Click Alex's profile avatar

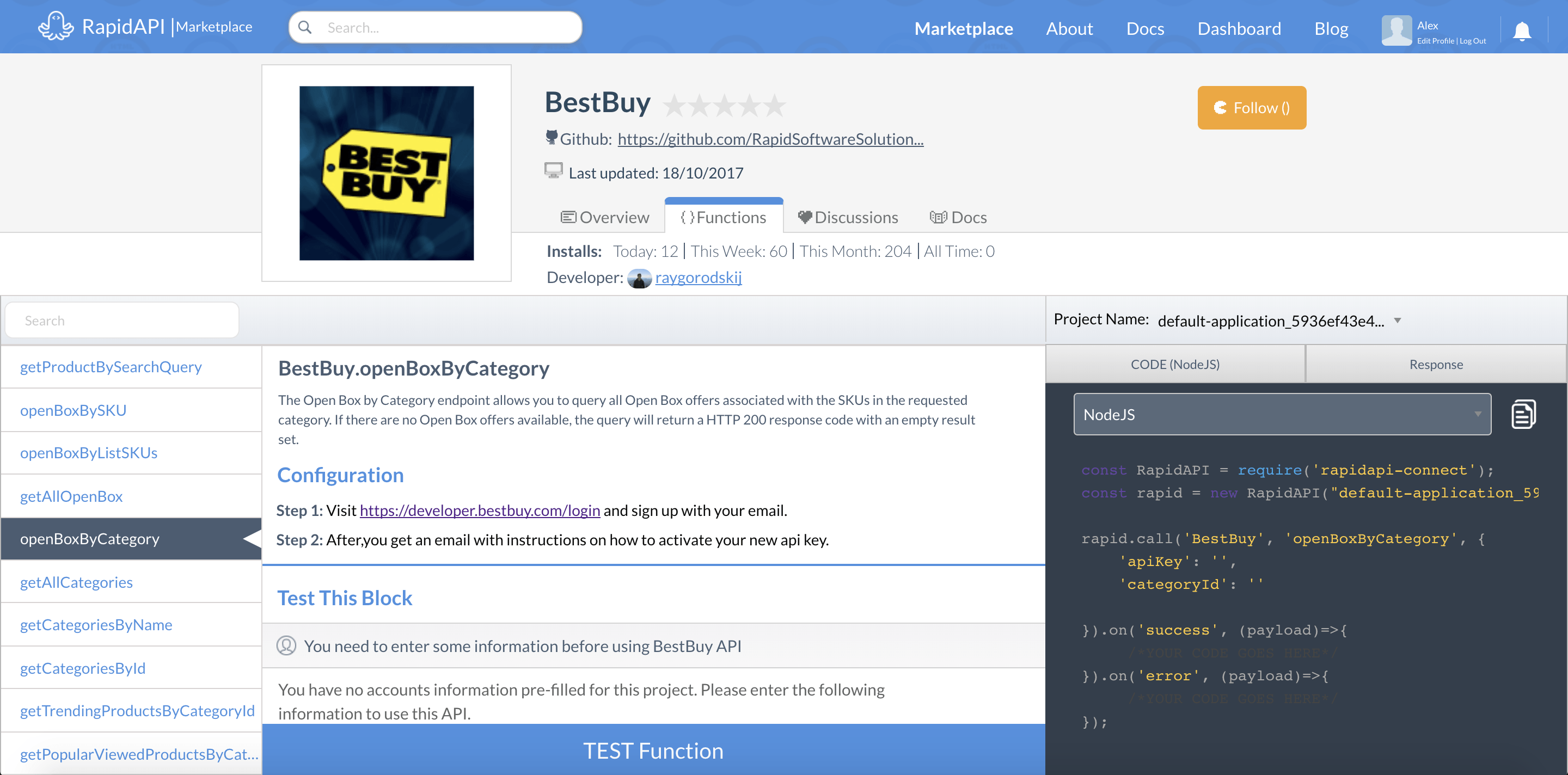(1396, 30)
